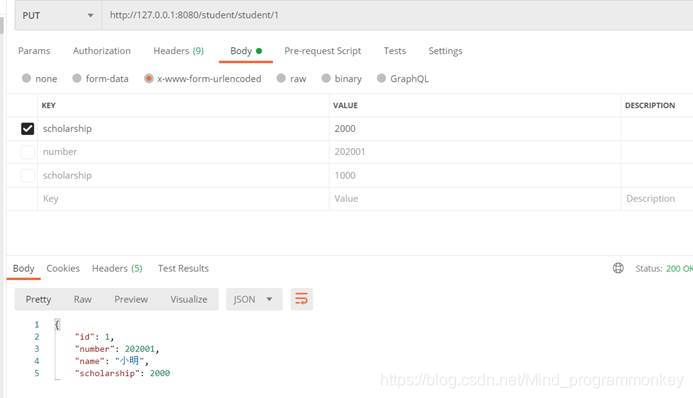This screenshot has width=693, height=398.
Task: Click the value cell 1000
Action: [x=475, y=175]
